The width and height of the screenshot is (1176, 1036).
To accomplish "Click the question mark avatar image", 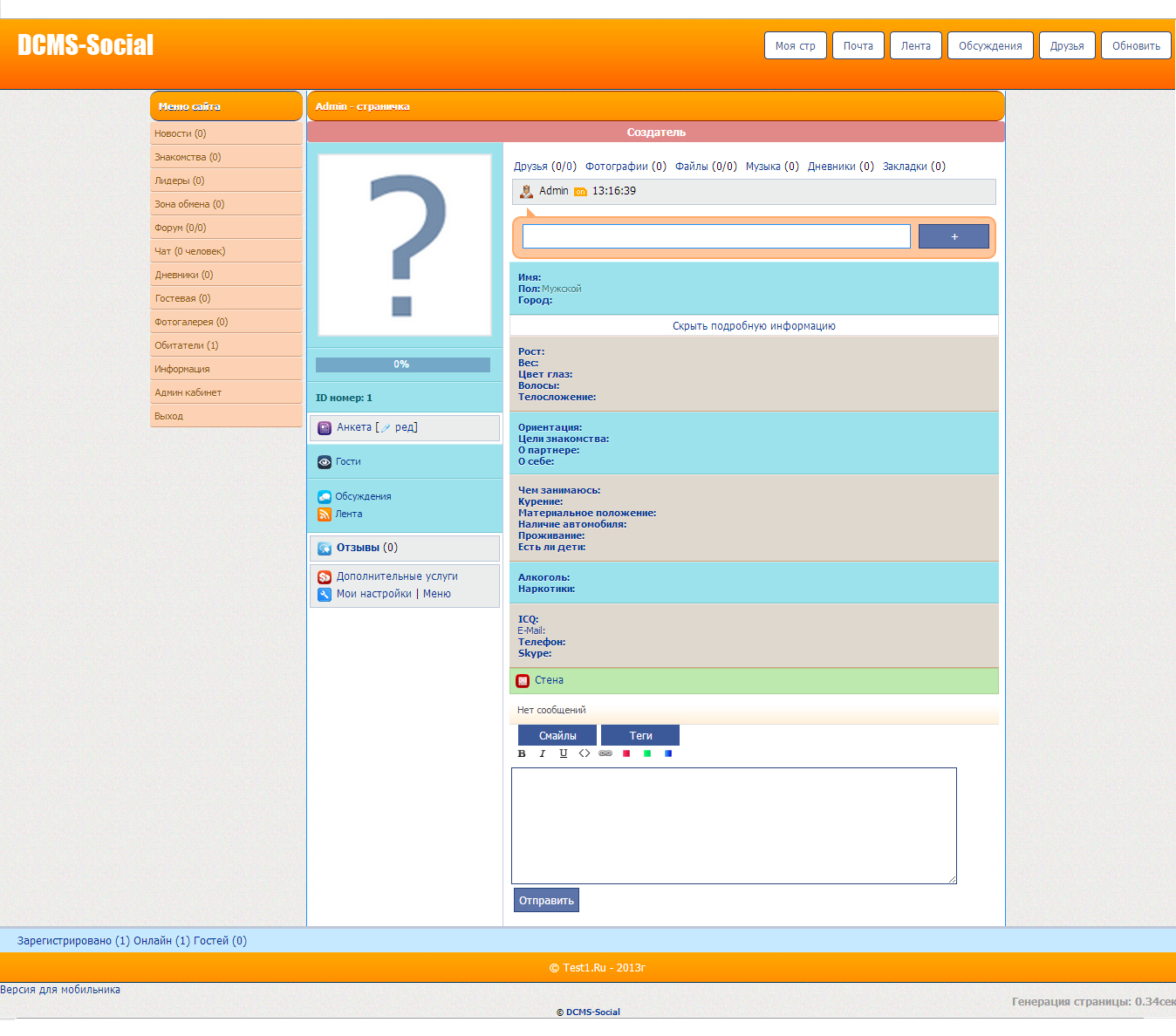I will click(405, 245).
